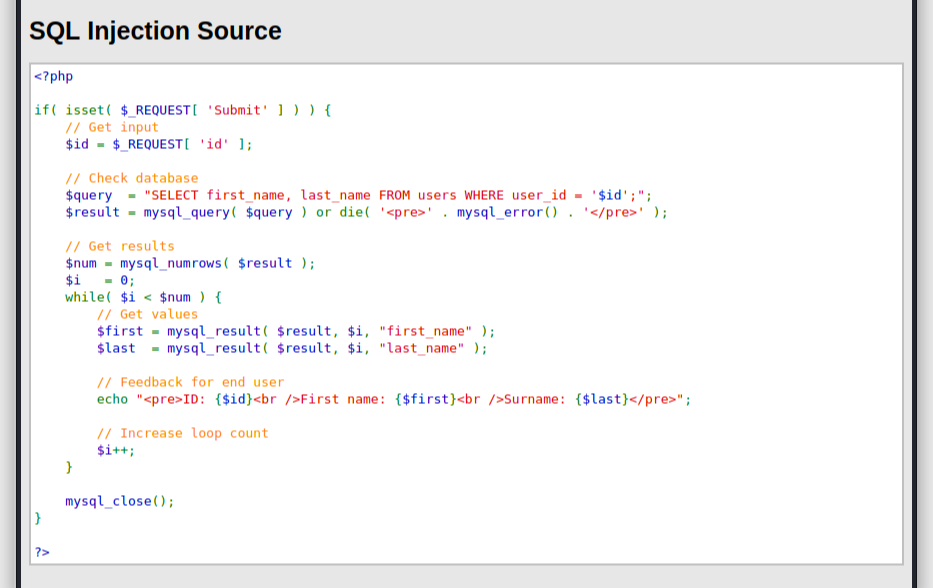Click the 'while( $i < $num ) {' line

pos(143,297)
